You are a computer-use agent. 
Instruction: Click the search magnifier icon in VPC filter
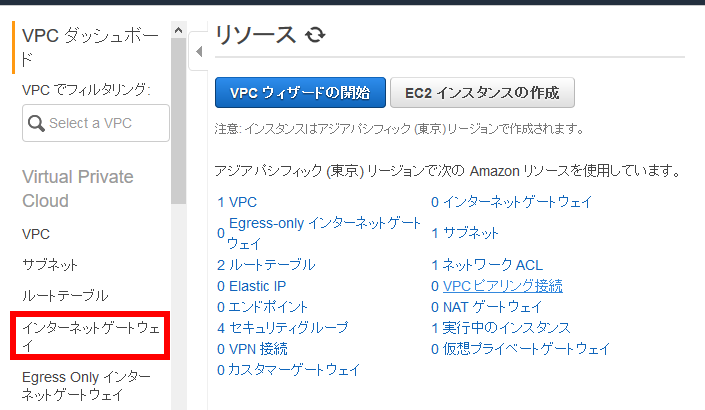(36, 123)
